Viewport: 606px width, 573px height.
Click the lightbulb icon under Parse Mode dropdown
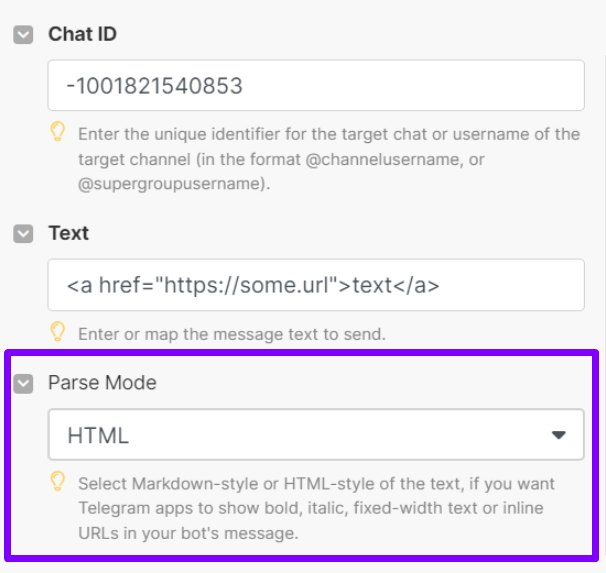click(58, 481)
